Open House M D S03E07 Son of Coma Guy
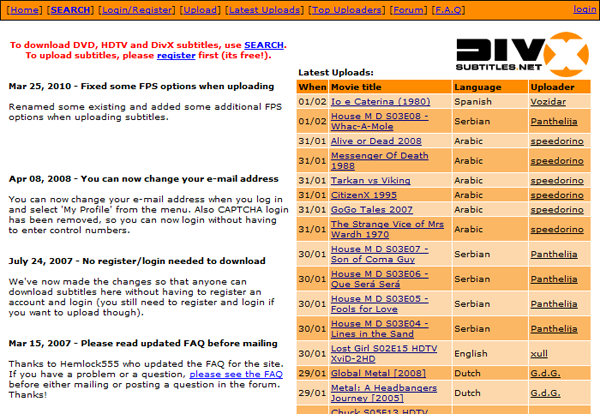Image resolution: width=600 pixels, height=414 pixels. 380,254
